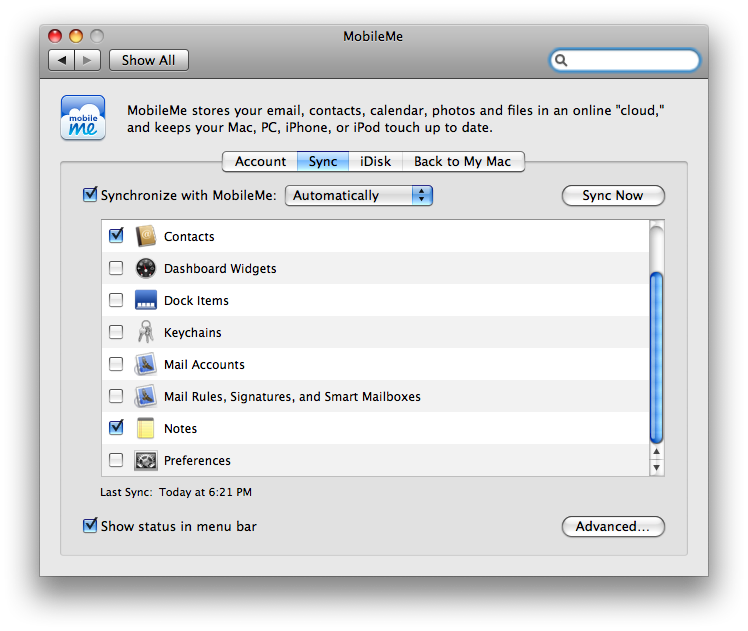Check Mail Rules, Signatures, and Smart Mailboxes
The height and width of the screenshot is (631, 748).
tap(116, 396)
